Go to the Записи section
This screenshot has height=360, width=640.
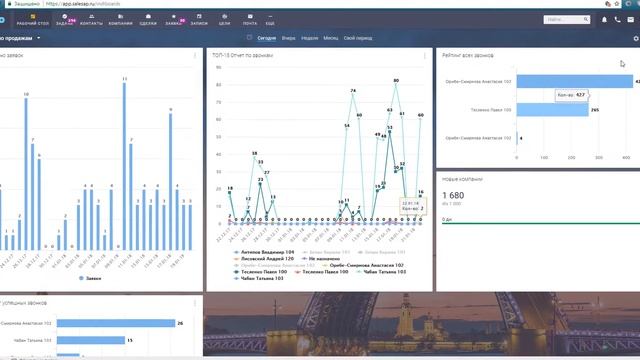[x=199, y=20]
